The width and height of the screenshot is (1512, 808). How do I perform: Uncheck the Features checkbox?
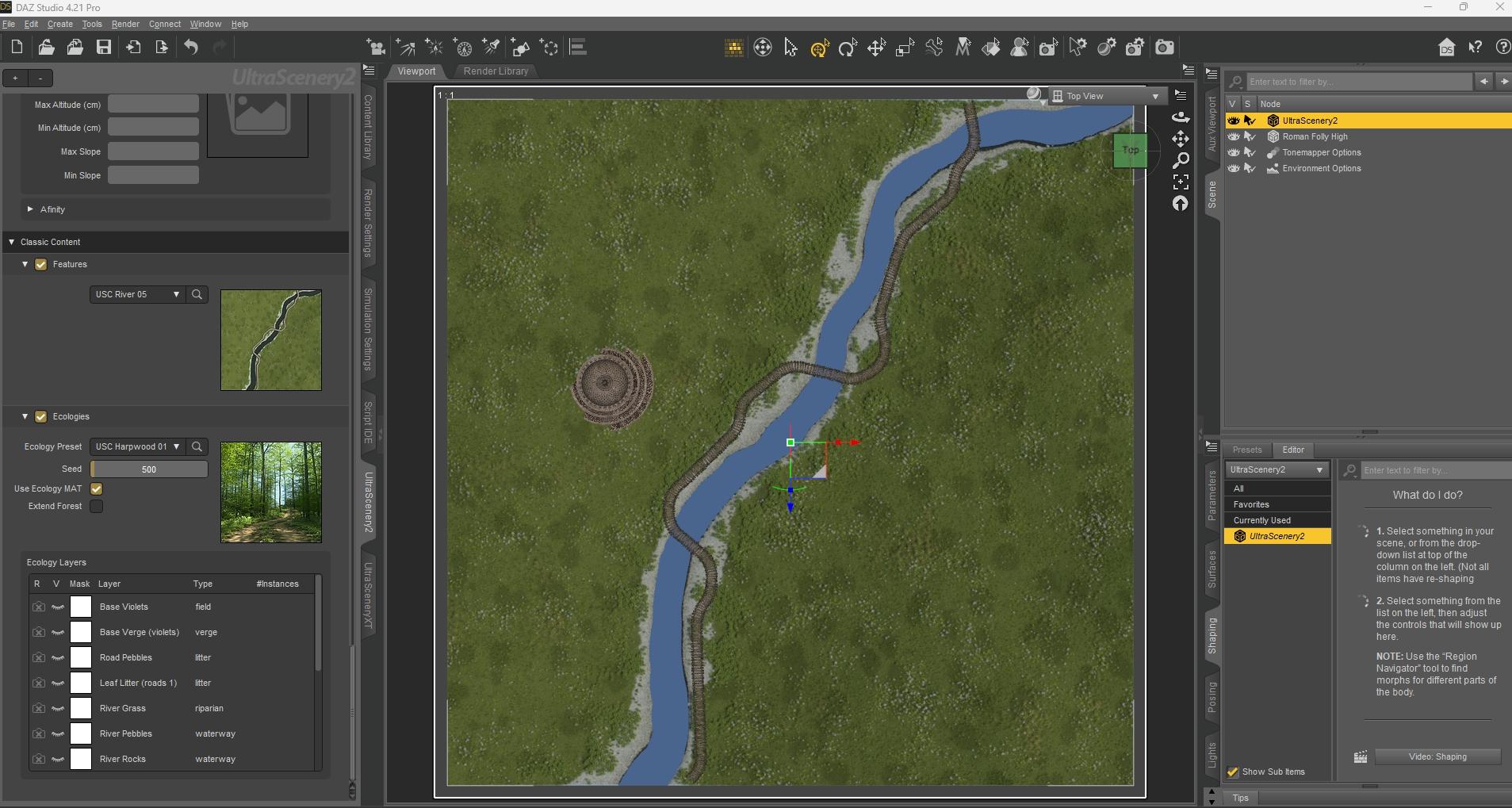[x=41, y=265]
